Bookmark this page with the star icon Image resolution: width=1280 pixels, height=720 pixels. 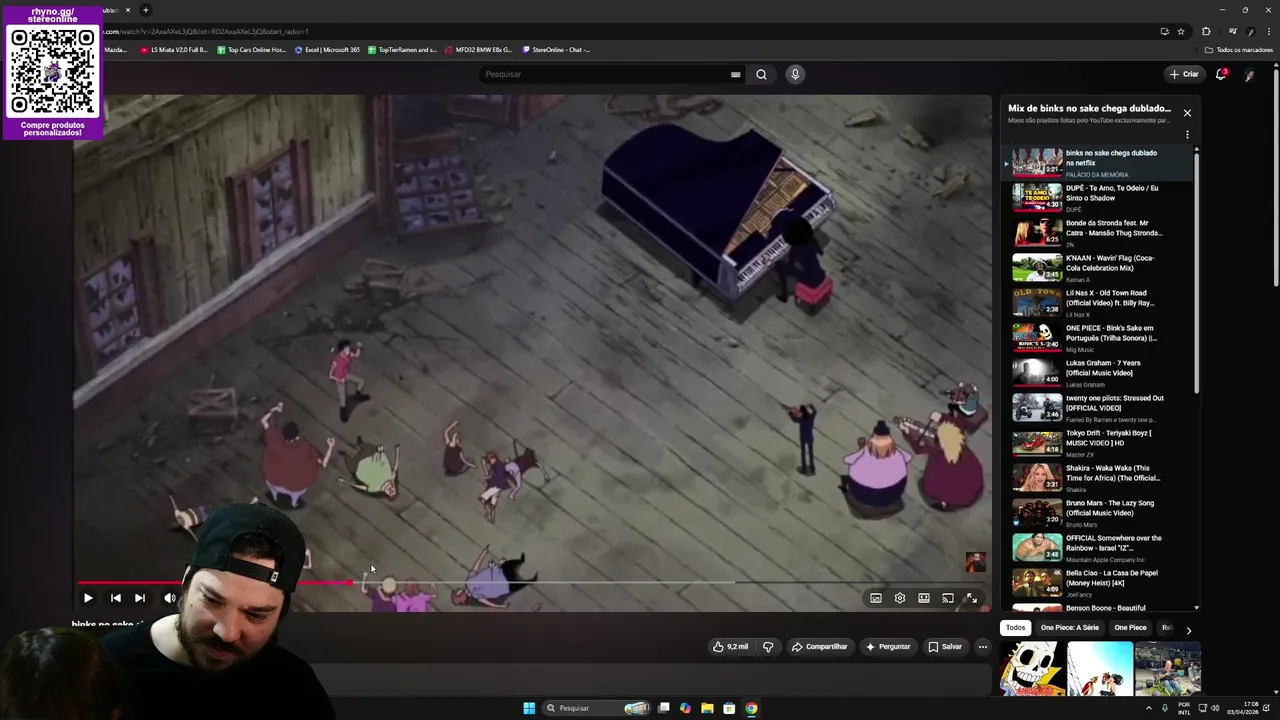pyautogui.click(x=1181, y=31)
